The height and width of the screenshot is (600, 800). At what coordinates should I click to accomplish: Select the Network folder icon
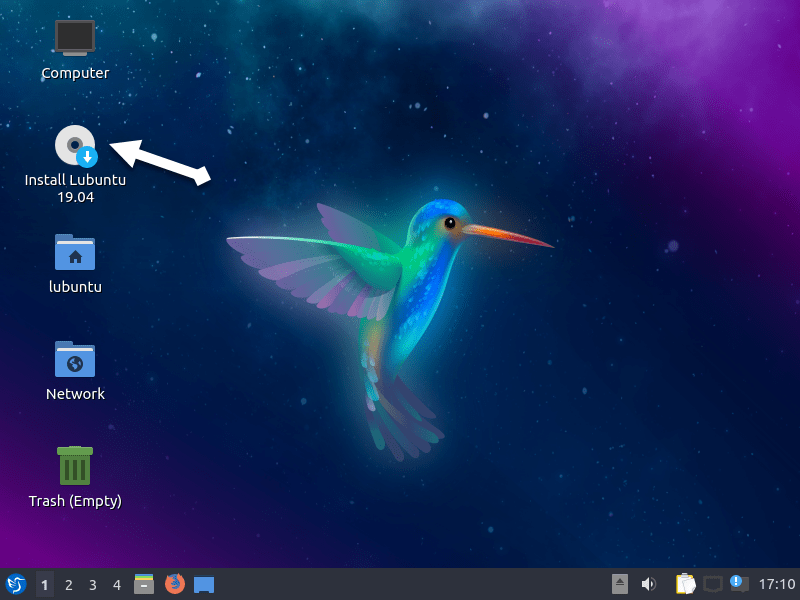[75, 360]
